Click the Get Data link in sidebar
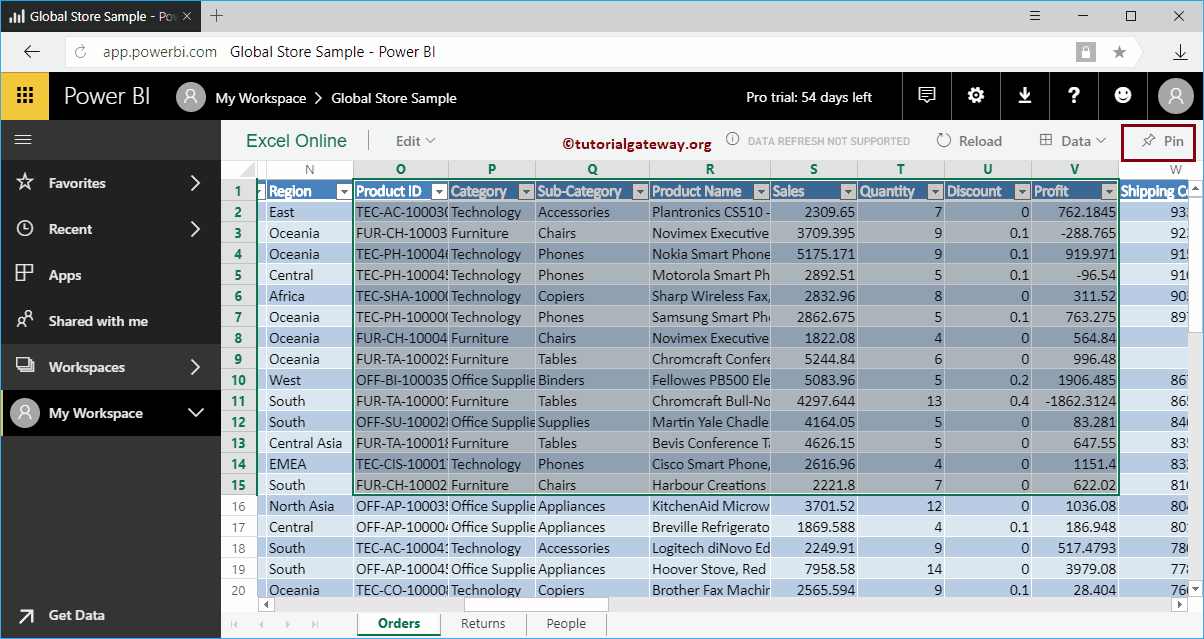The height and width of the screenshot is (639, 1204). [x=77, y=616]
